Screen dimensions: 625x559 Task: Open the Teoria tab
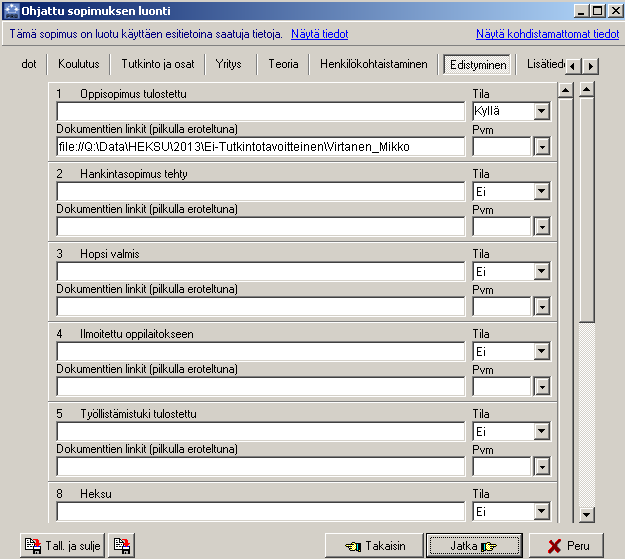tap(283, 64)
